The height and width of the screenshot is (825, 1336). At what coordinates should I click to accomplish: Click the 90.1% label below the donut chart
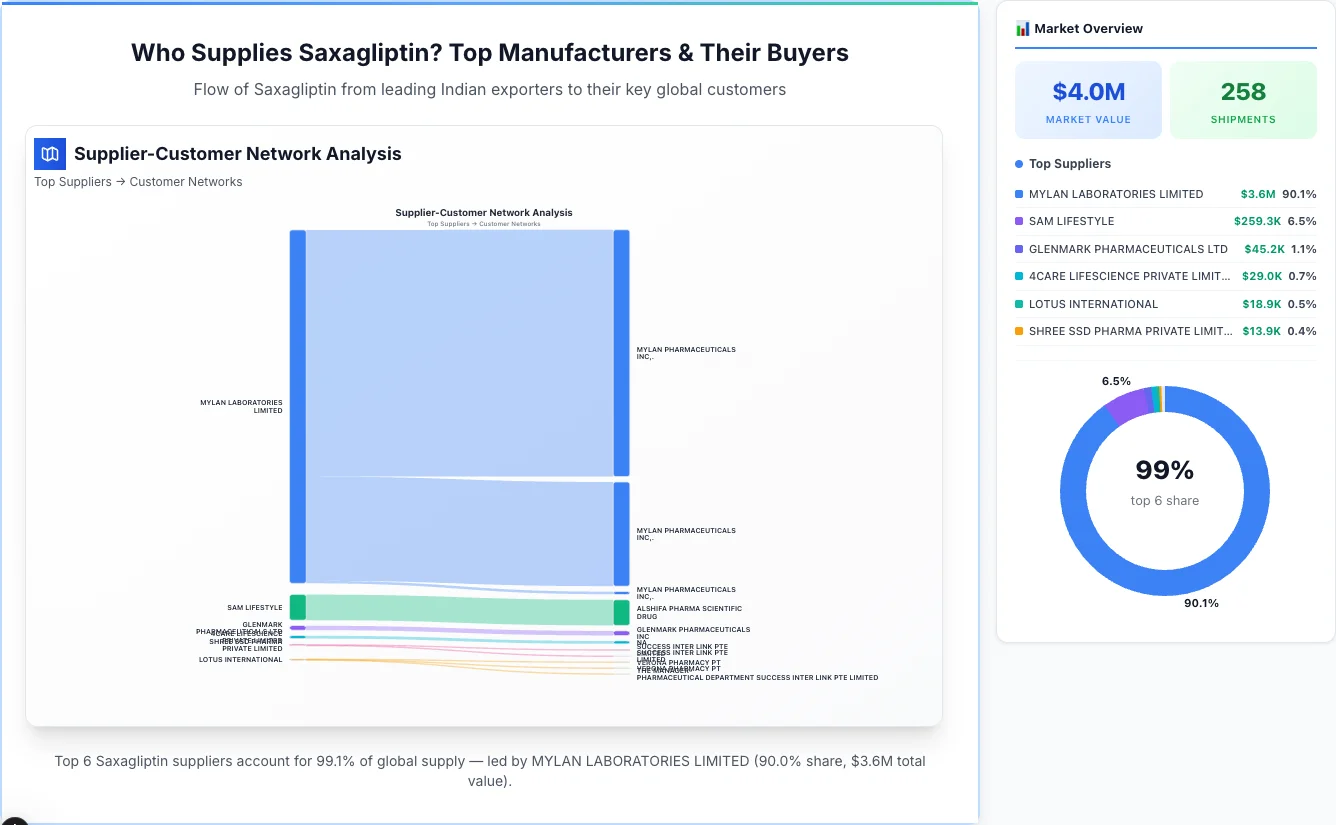click(x=1201, y=603)
